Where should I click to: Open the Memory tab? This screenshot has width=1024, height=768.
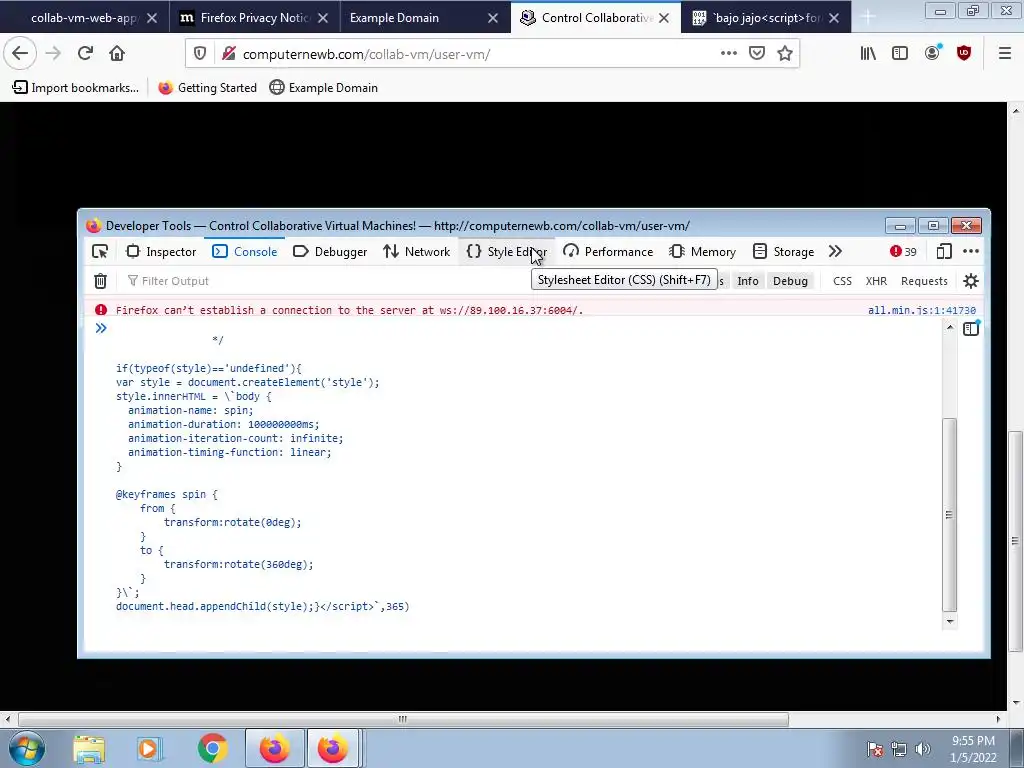click(703, 251)
